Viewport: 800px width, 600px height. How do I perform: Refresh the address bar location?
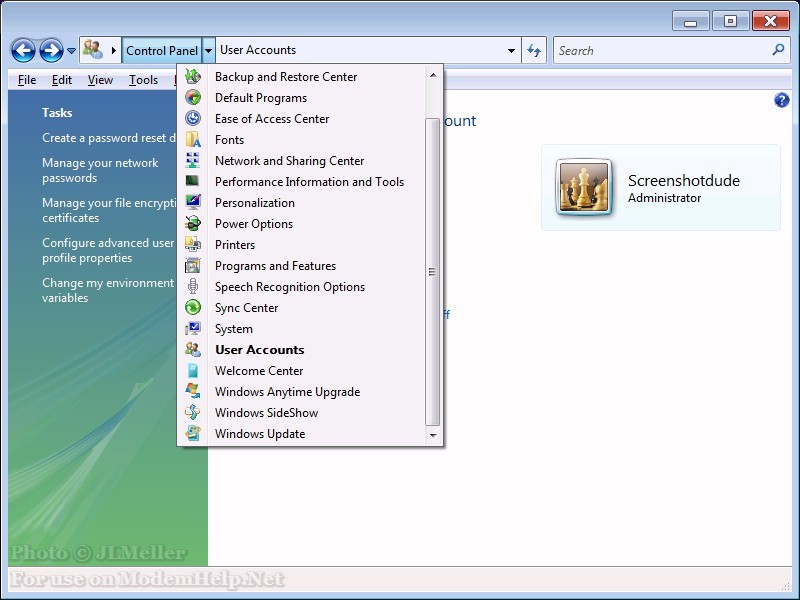[x=534, y=50]
